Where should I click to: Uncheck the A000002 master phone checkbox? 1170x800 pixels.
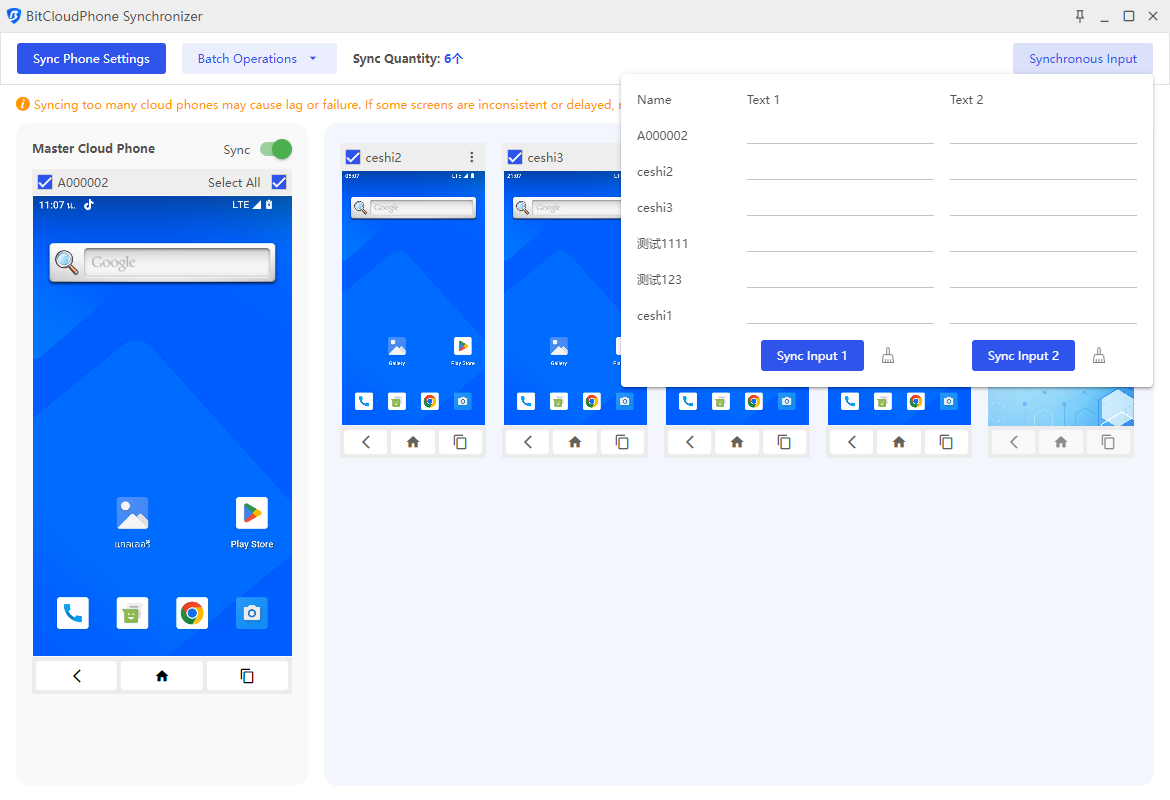[44, 182]
